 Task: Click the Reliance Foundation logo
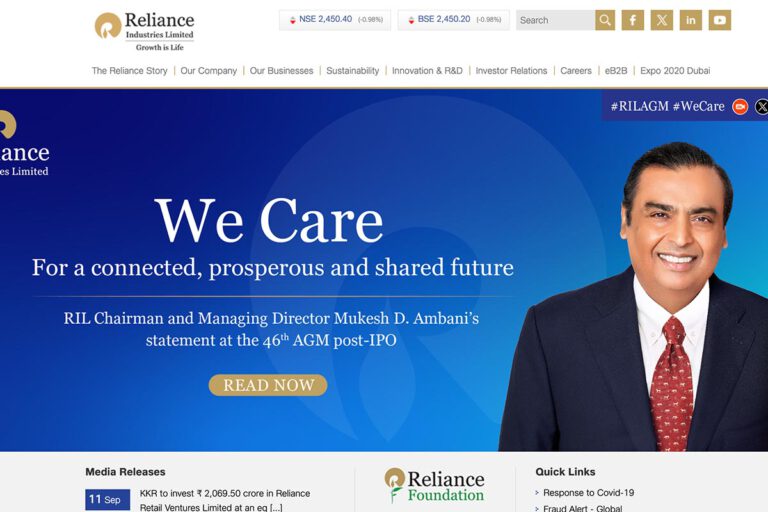[x=434, y=486]
